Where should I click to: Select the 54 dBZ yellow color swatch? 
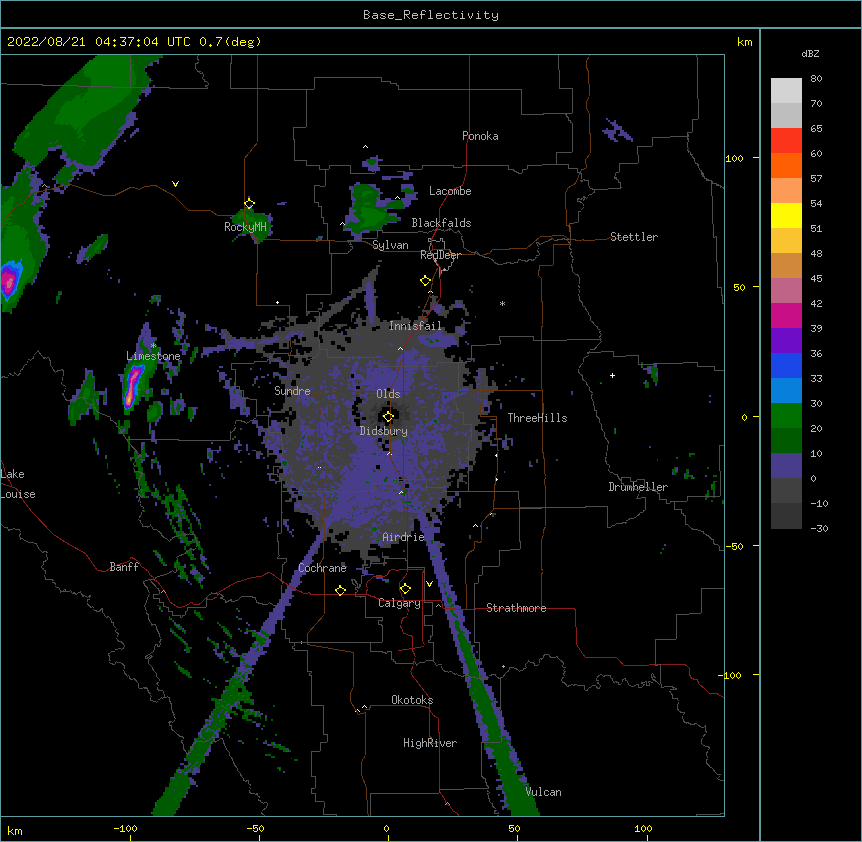coord(786,215)
